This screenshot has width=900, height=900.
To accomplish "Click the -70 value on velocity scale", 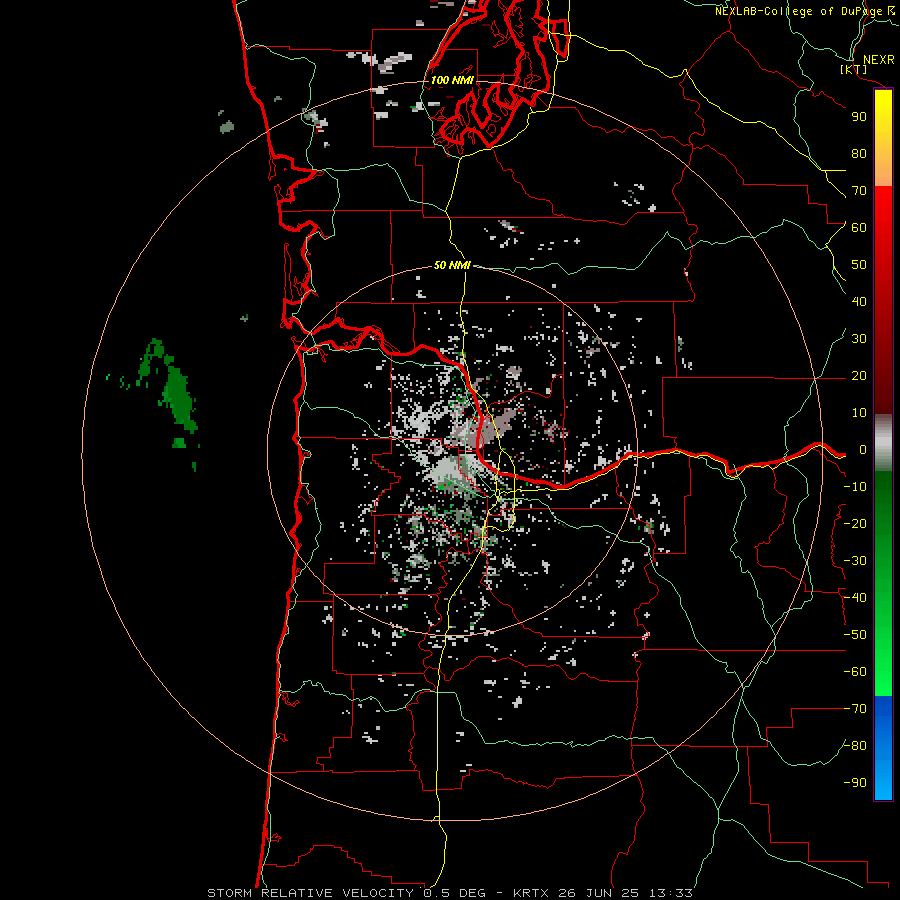I will pos(855,709).
